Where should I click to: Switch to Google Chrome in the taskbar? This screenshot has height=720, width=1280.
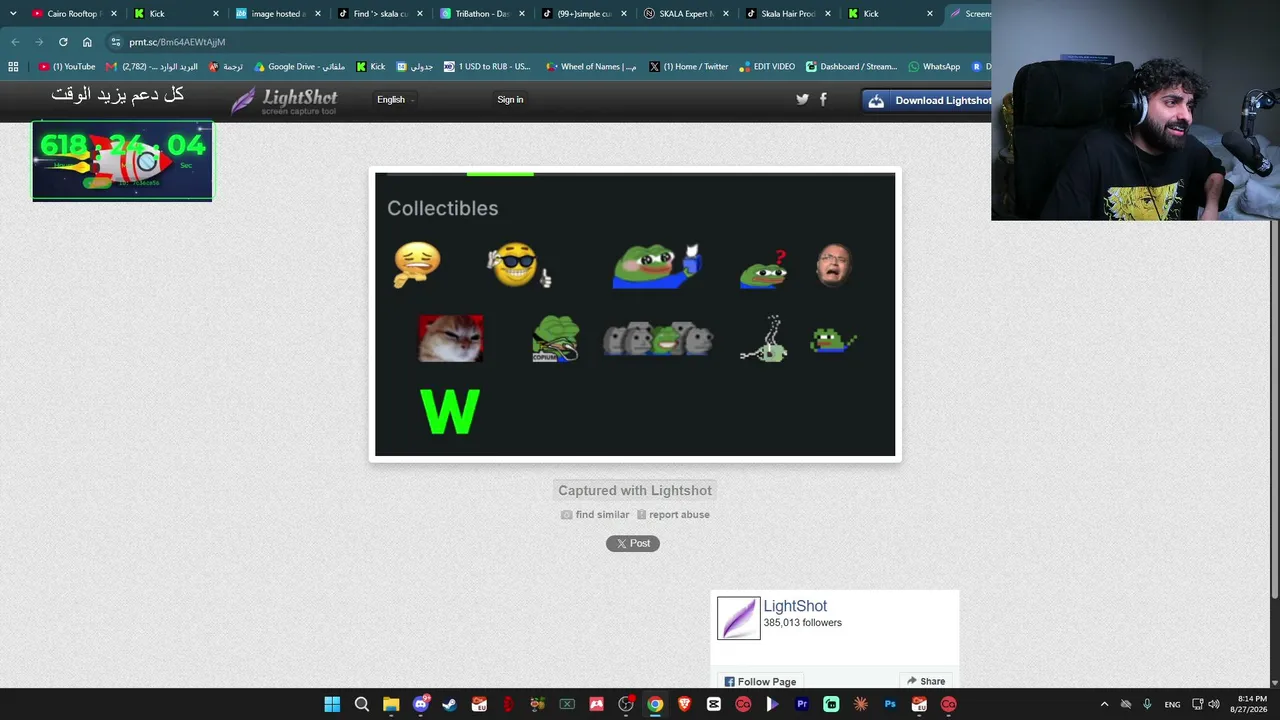[655, 704]
